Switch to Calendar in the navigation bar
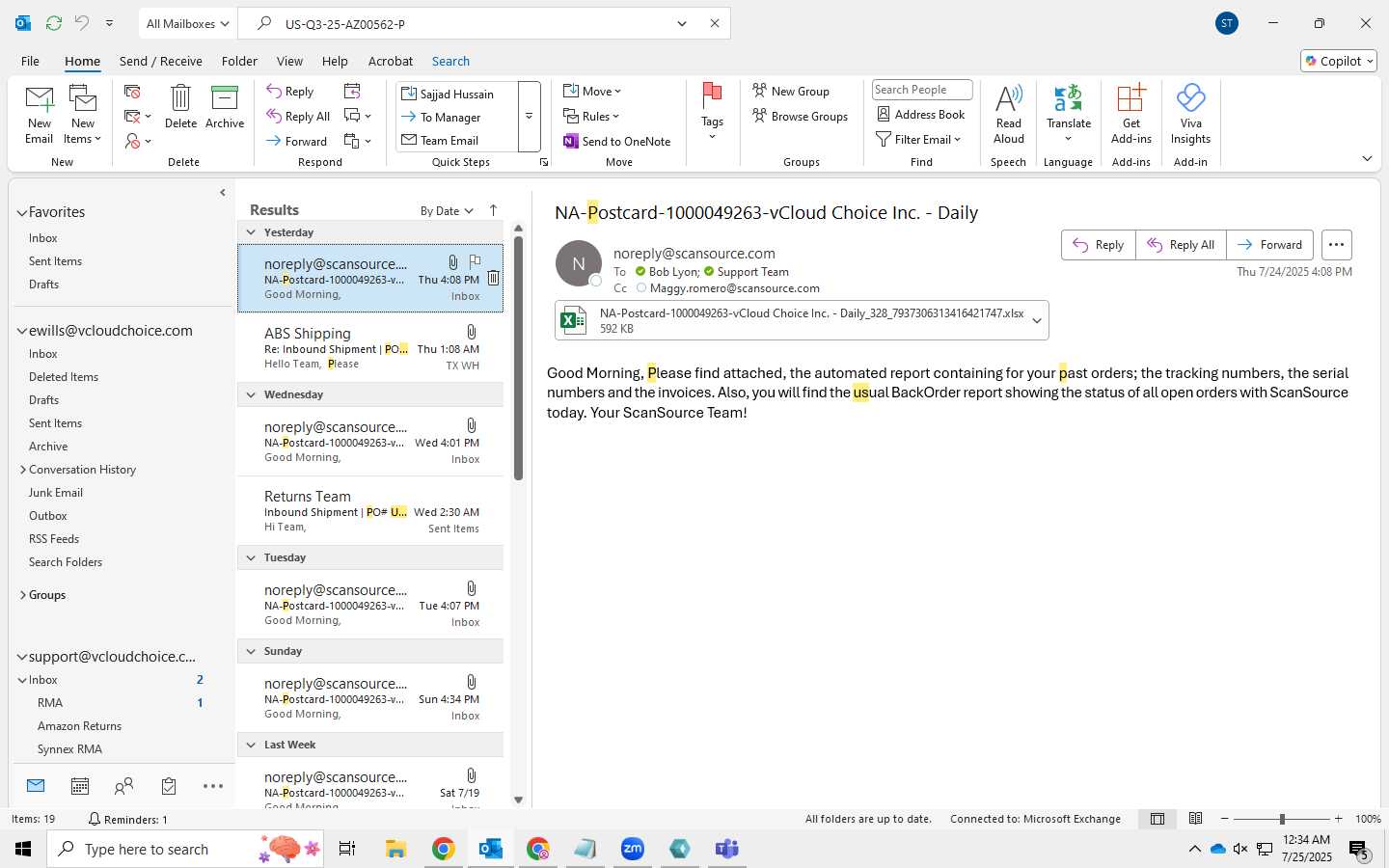 click(80, 786)
